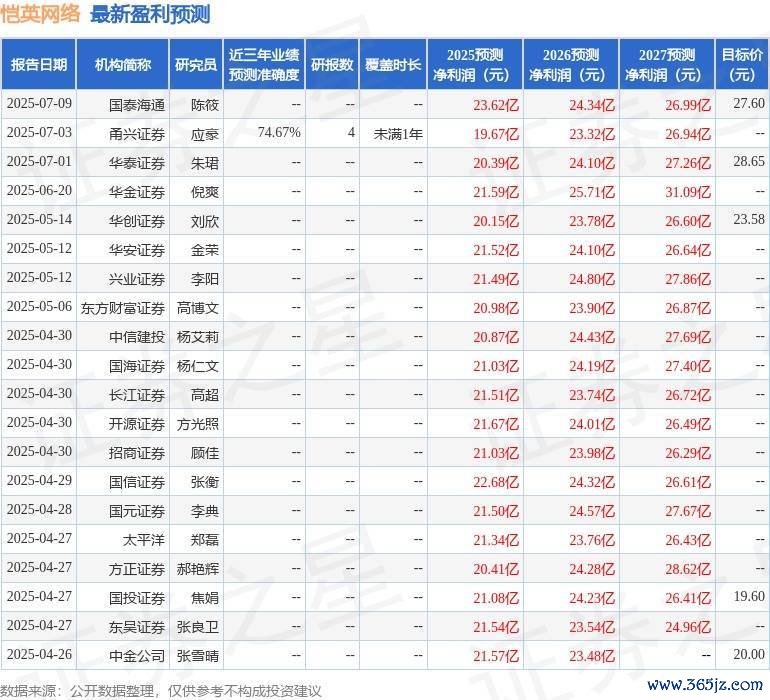Select researcher 金荣
The image size is (770, 700).
click(205, 250)
